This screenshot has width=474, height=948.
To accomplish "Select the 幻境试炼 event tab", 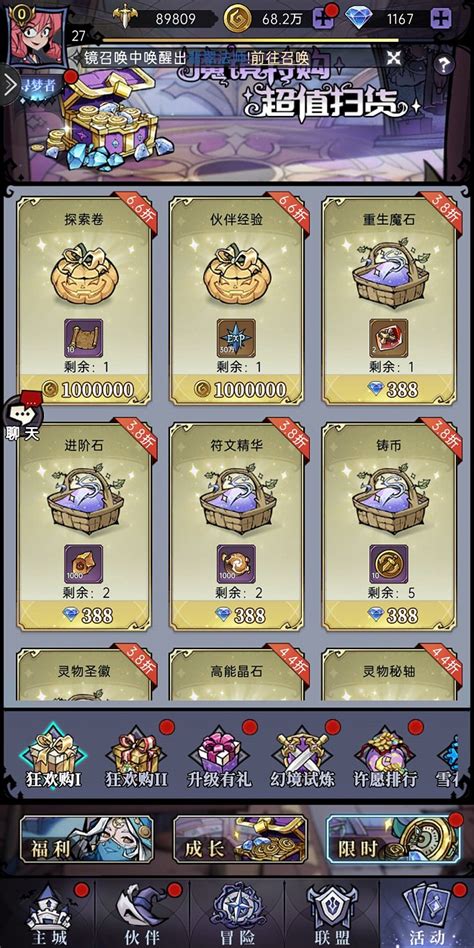I will click(x=302, y=758).
